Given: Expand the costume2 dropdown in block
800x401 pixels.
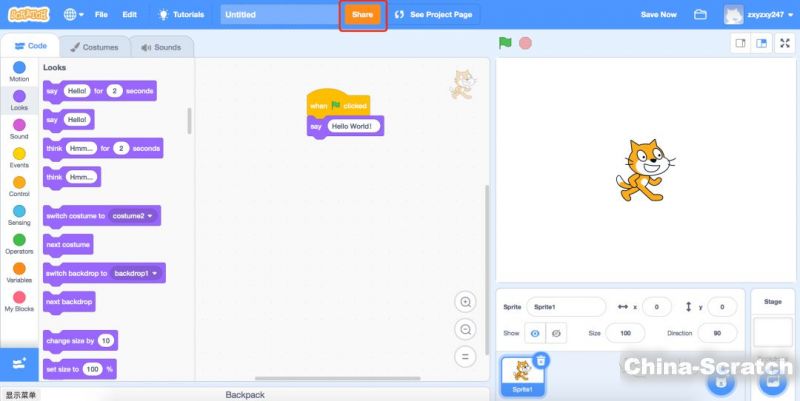Looking at the screenshot, I should pos(133,216).
